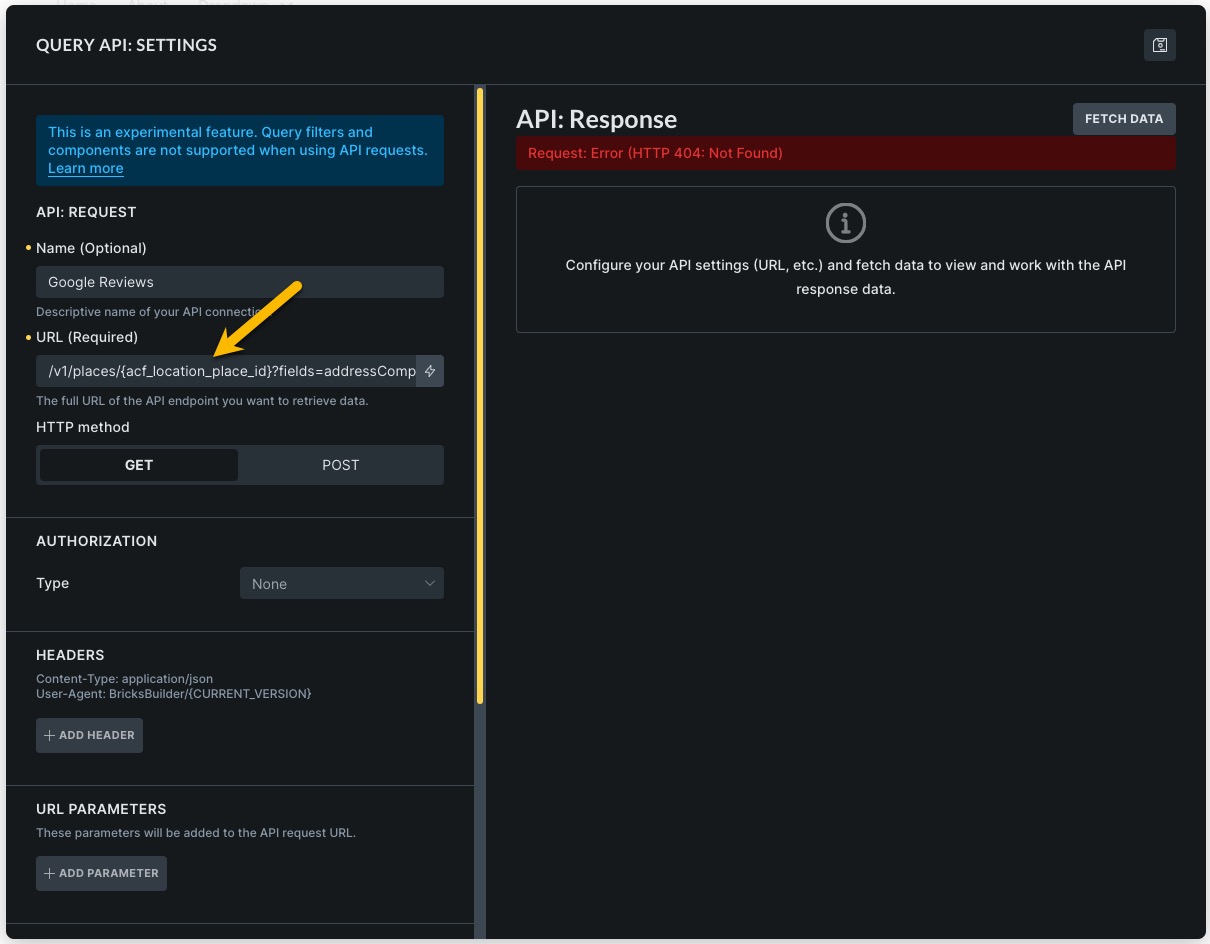This screenshot has height=944, width=1210.
Task: Click the Query API: Settings title
Action: tap(126, 45)
